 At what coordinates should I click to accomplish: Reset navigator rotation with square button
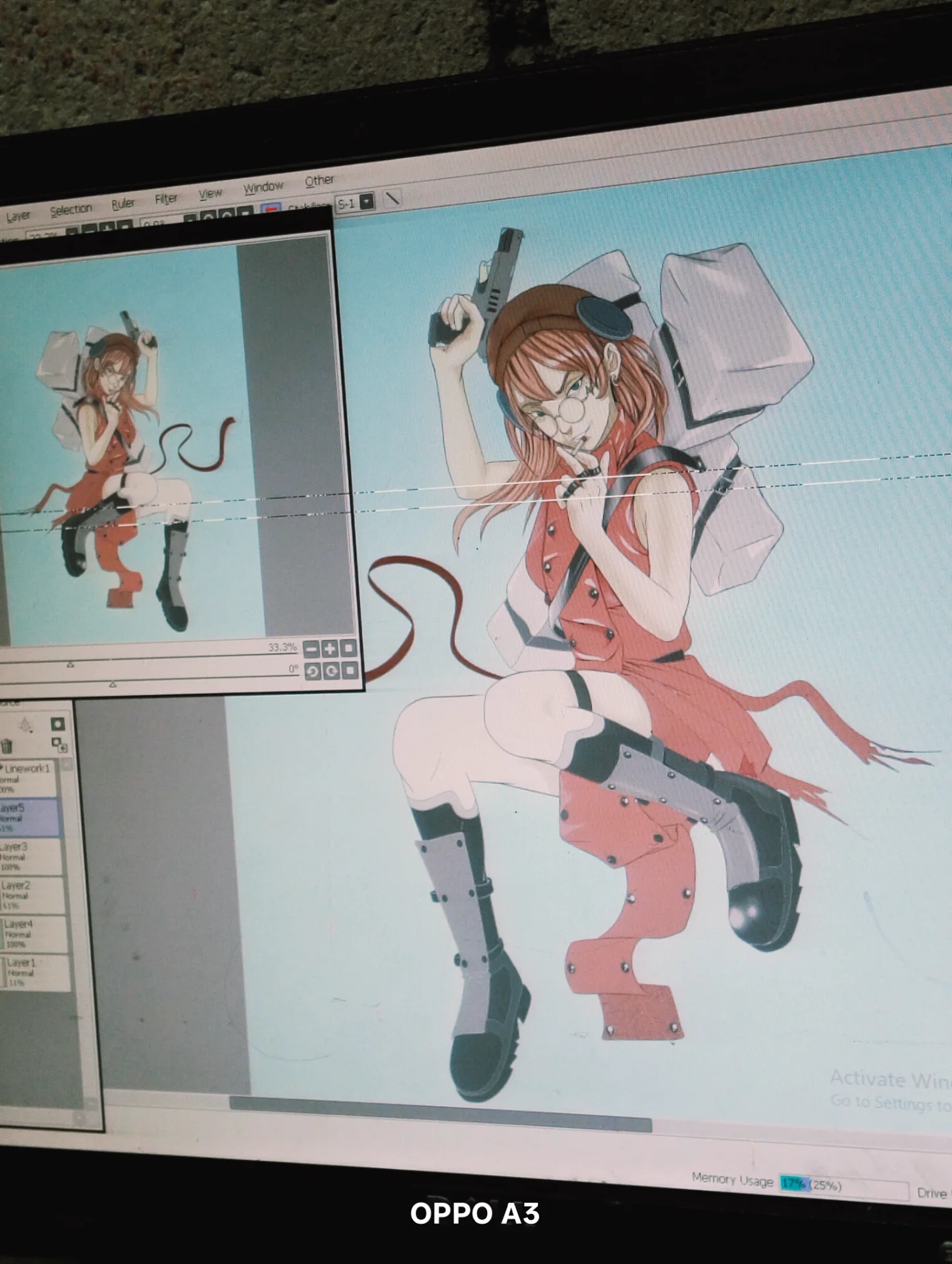click(x=350, y=670)
